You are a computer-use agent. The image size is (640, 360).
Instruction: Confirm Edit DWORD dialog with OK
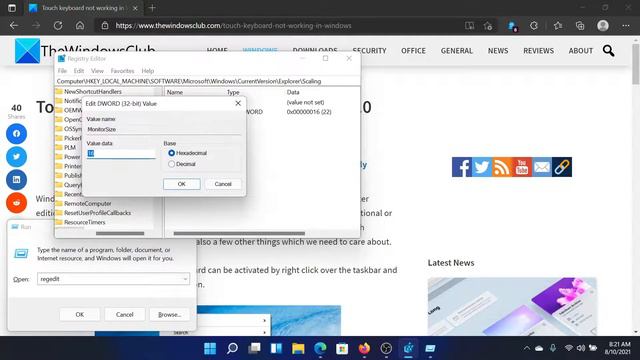(182, 184)
